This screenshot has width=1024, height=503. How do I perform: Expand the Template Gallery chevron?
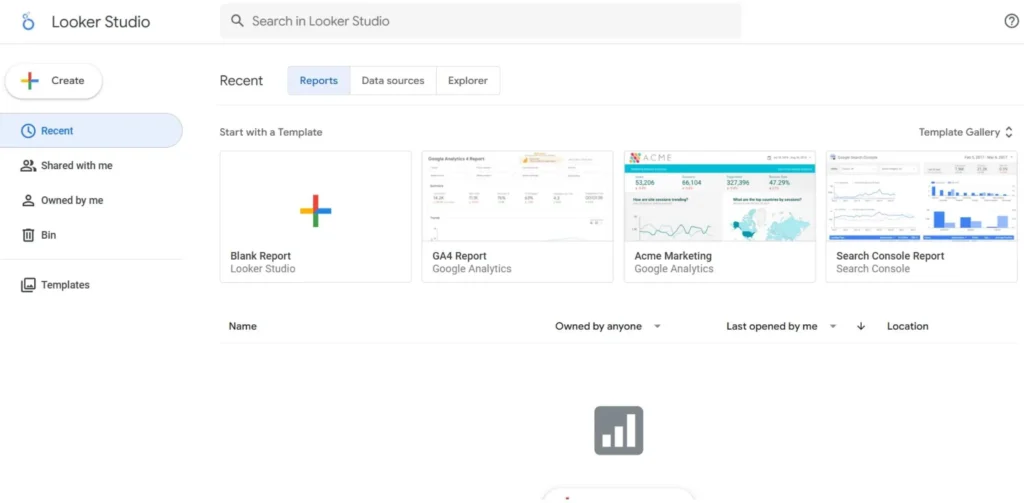(x=1009, y=132)
